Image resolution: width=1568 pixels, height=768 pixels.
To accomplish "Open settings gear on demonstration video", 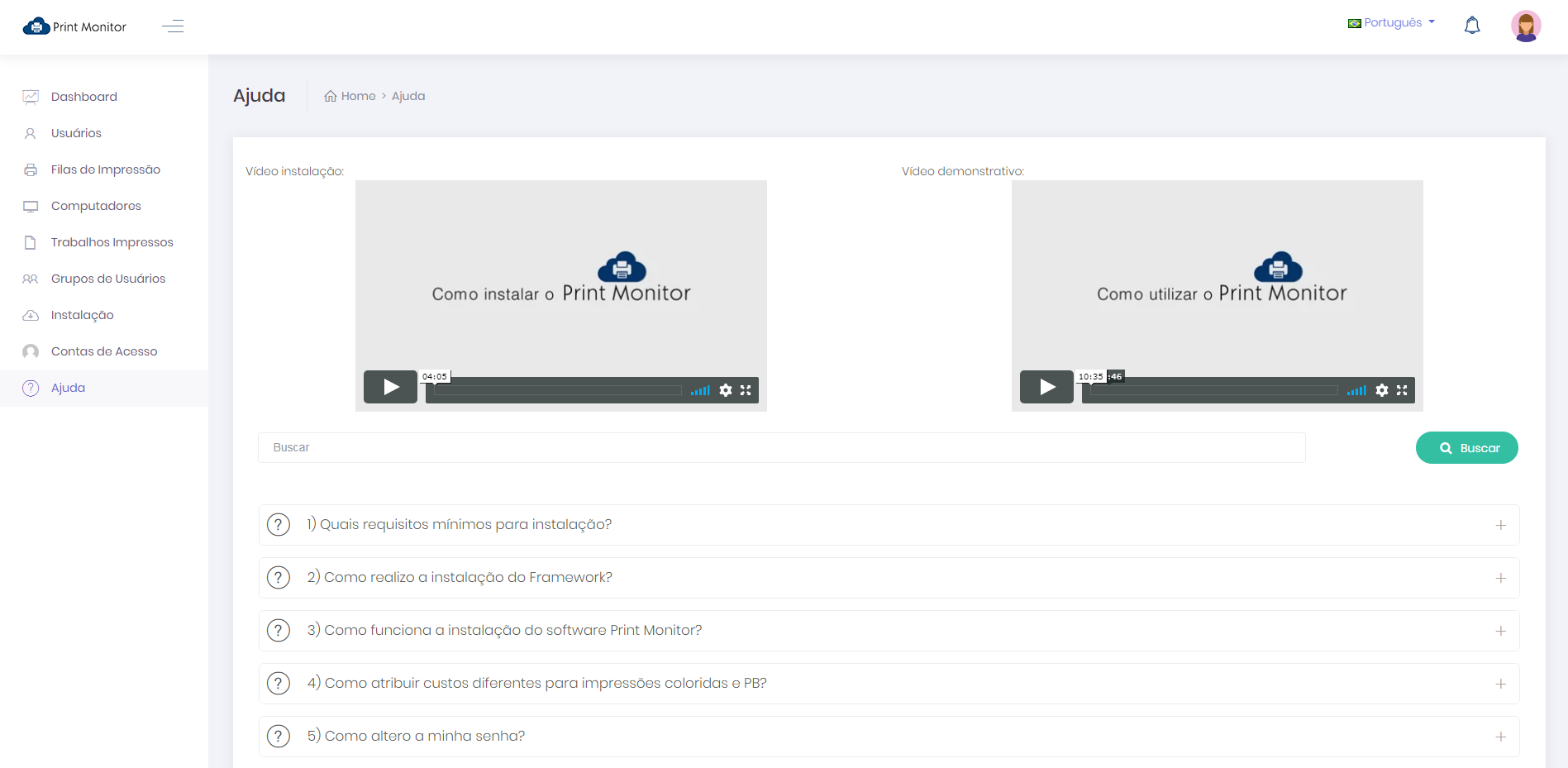I will 1382,390.
